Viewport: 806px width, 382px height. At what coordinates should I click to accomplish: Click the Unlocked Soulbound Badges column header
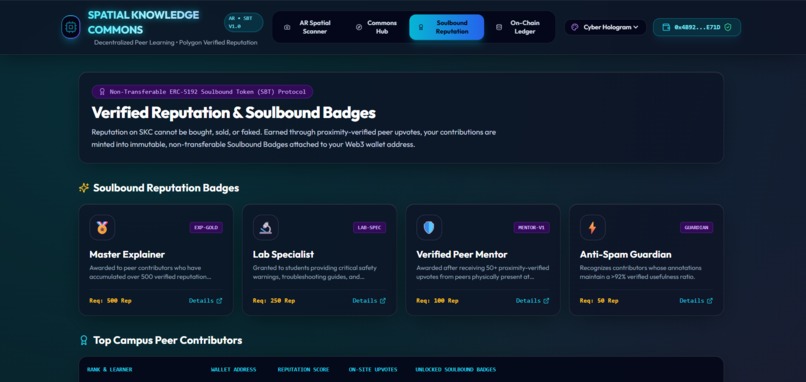[455, 370]
